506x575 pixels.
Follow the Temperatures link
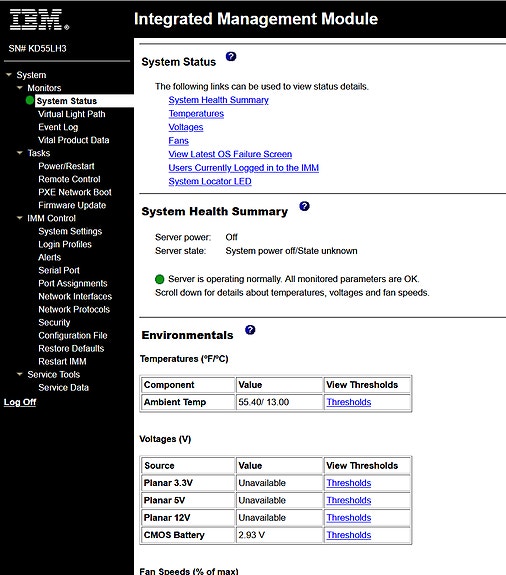[196, 114]
